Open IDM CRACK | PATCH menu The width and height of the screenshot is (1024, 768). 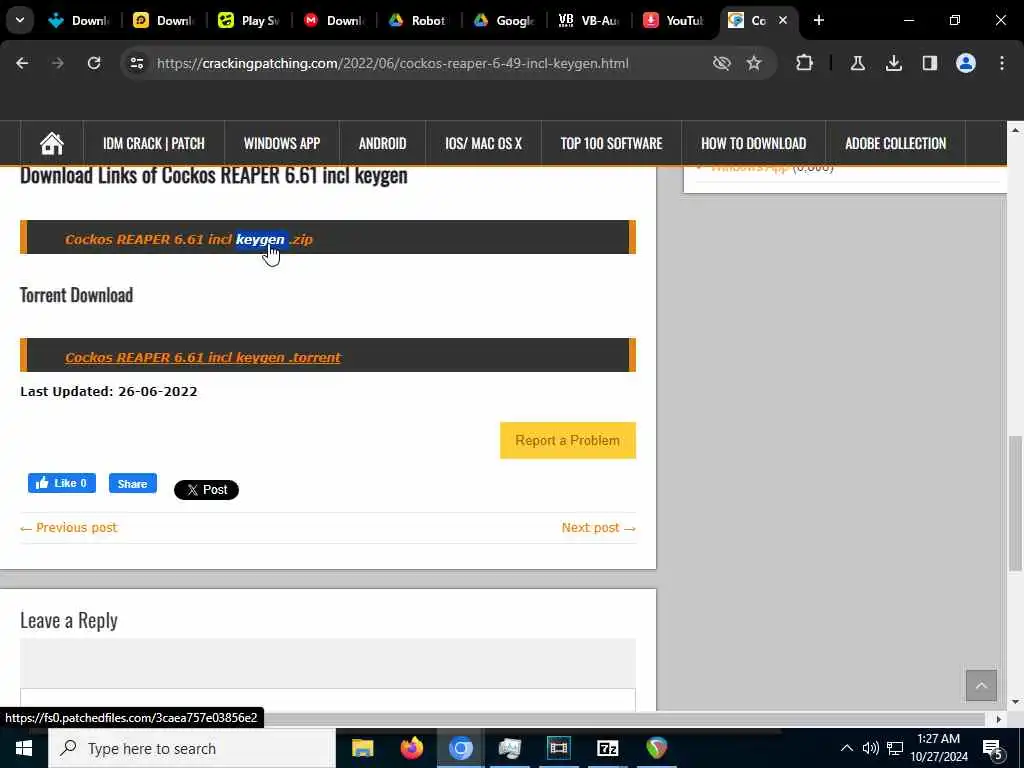pyautogui.click(x=153, y=143)
